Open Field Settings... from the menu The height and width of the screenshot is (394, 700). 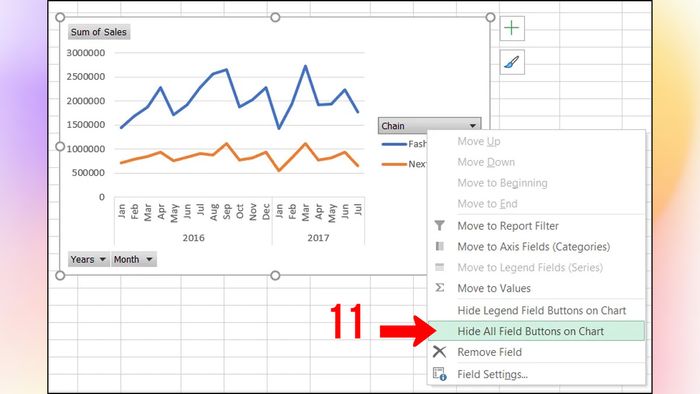(x=536, y=374)
